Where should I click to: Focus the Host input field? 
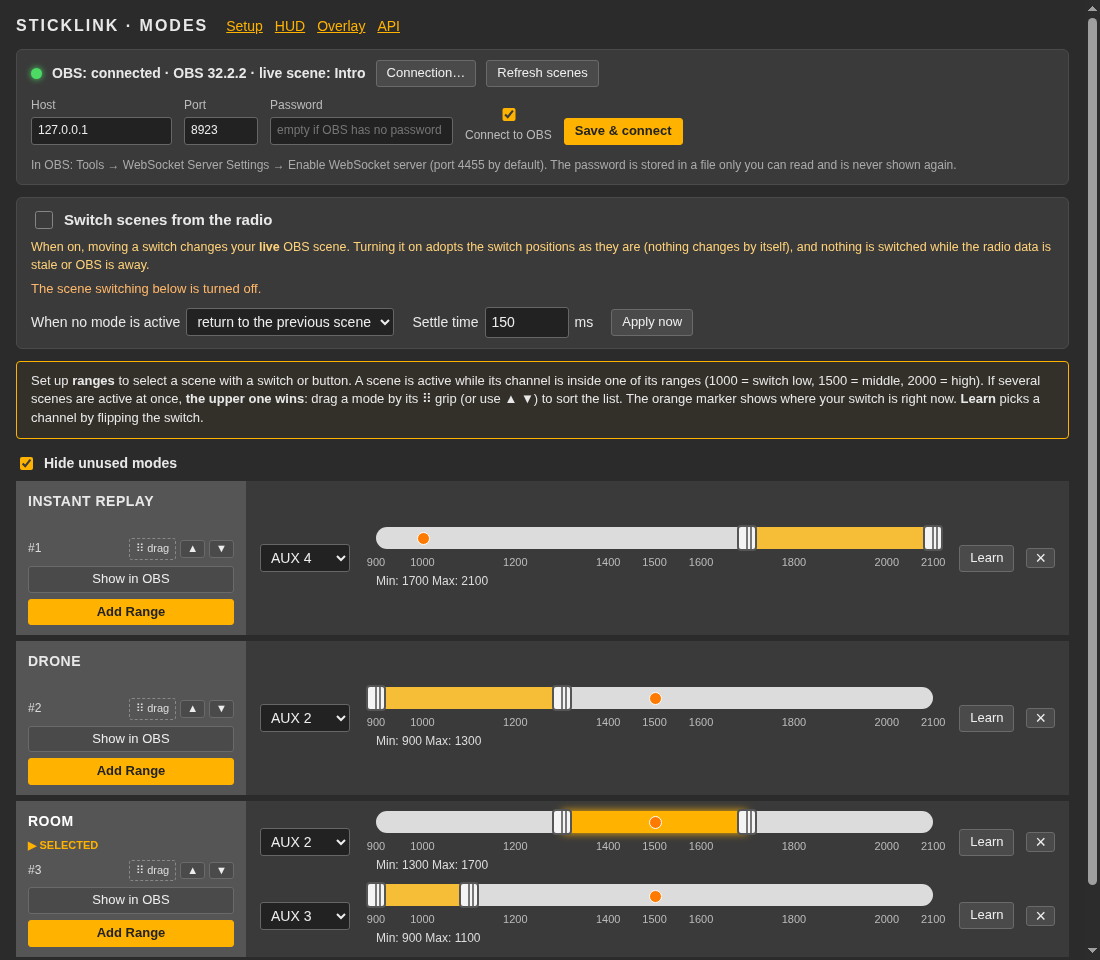click(102, 131)
